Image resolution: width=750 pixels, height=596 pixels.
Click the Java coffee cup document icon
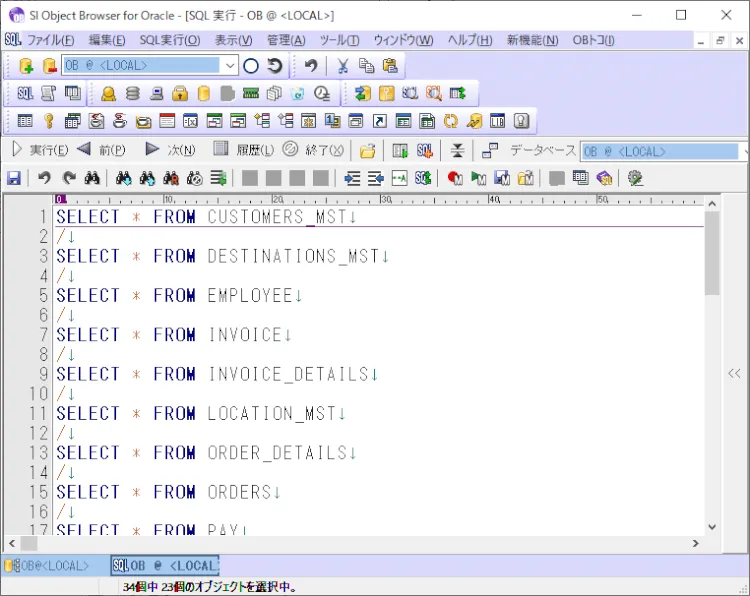click(x=97, y=121)
